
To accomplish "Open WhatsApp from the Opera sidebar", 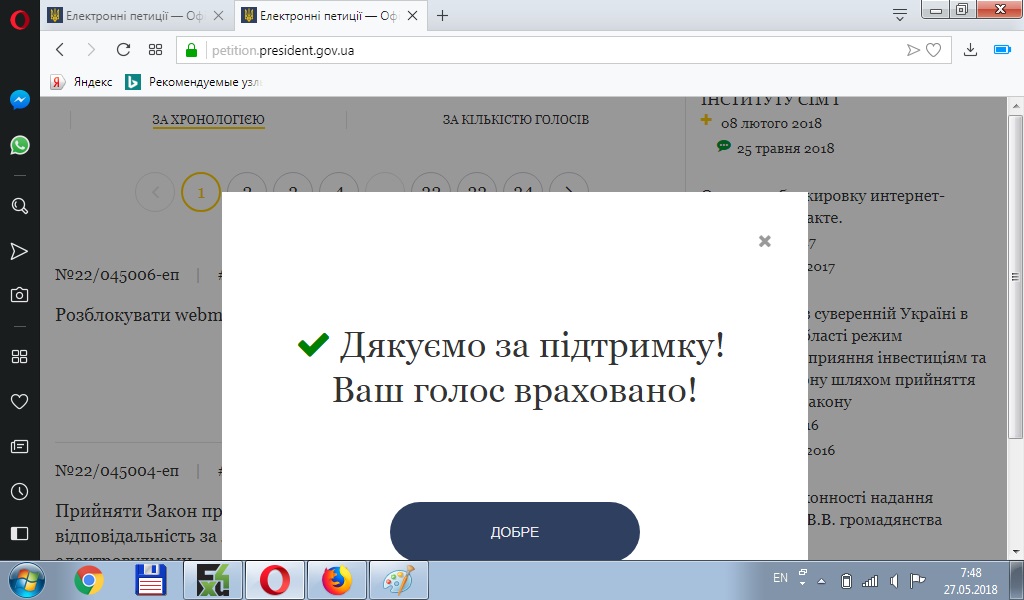I will tap(19, 146).
